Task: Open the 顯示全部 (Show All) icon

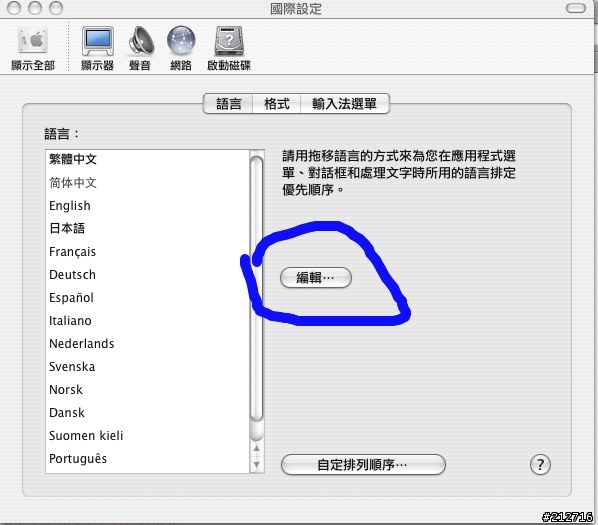Action: pos(33,49)
